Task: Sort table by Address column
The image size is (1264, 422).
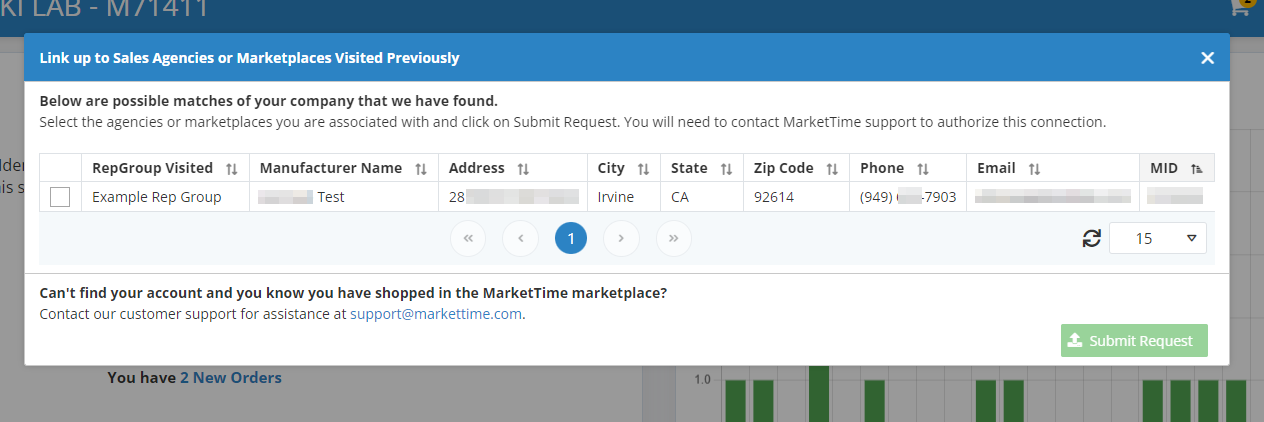Action: point(523,169)
